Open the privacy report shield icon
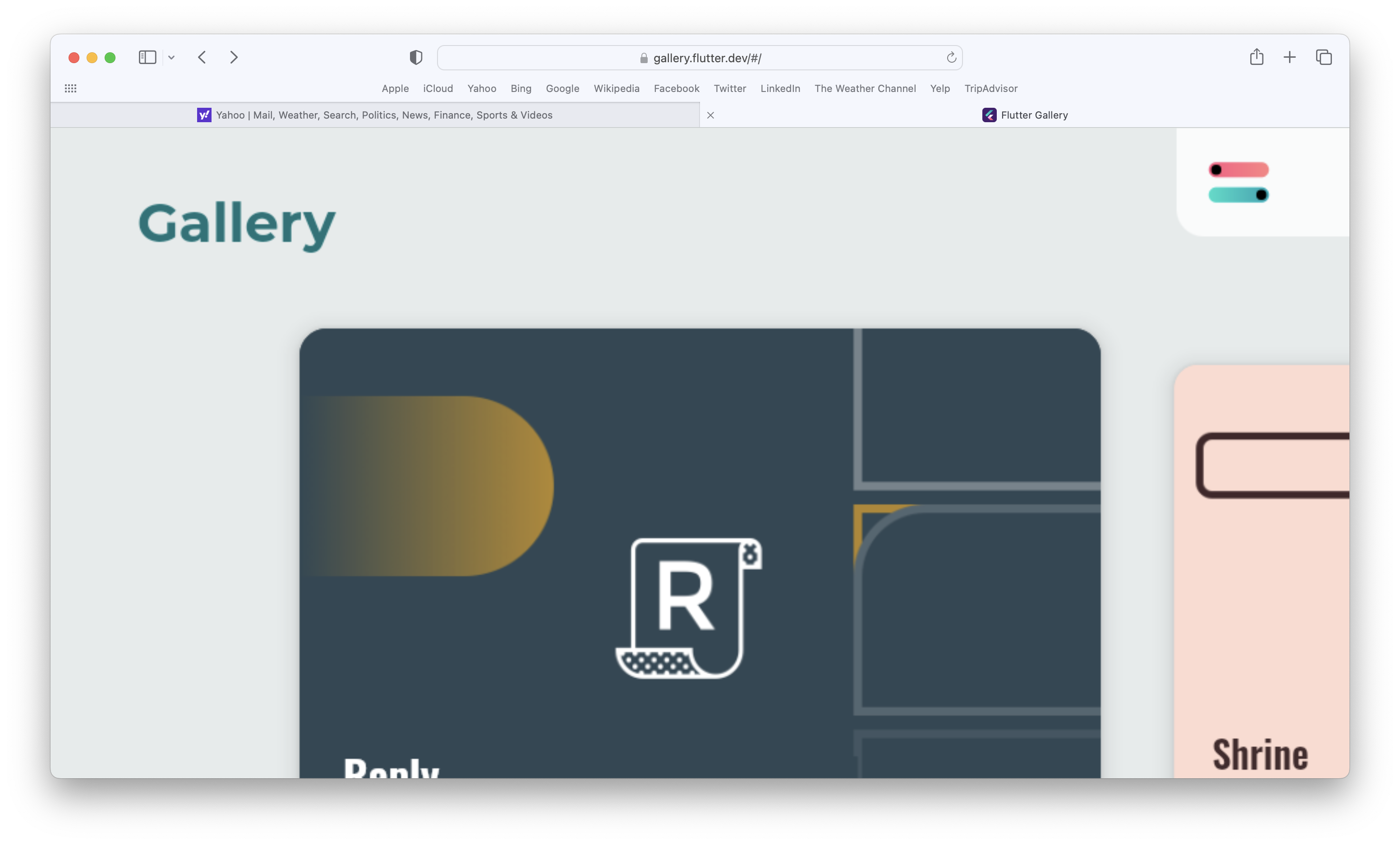1400x845 pixels. [415, 57]
